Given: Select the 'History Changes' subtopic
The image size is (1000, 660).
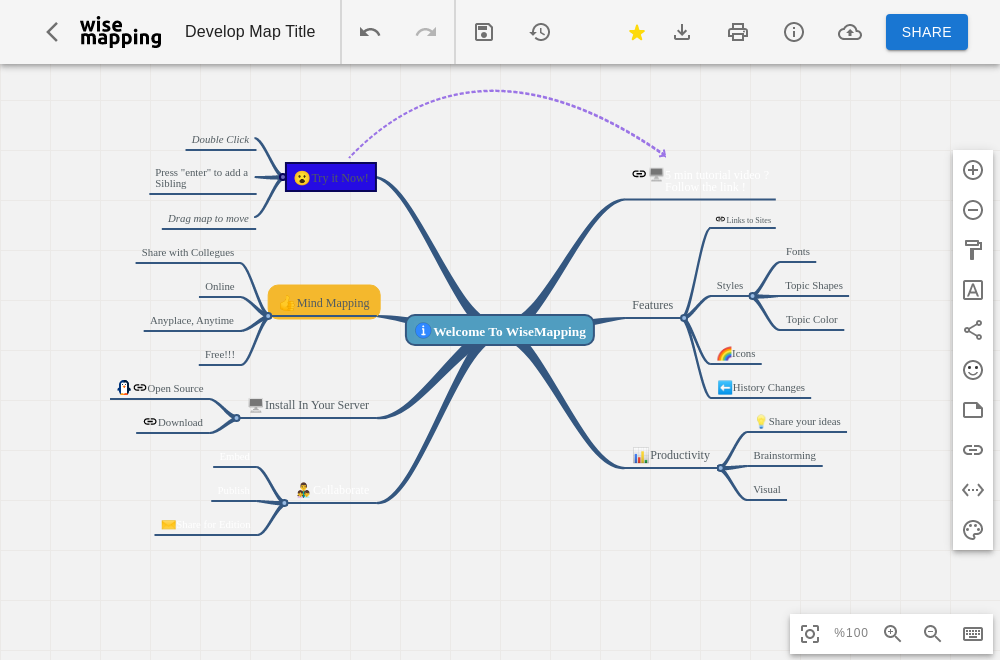Looking at the screenshot, I should 761,388.
